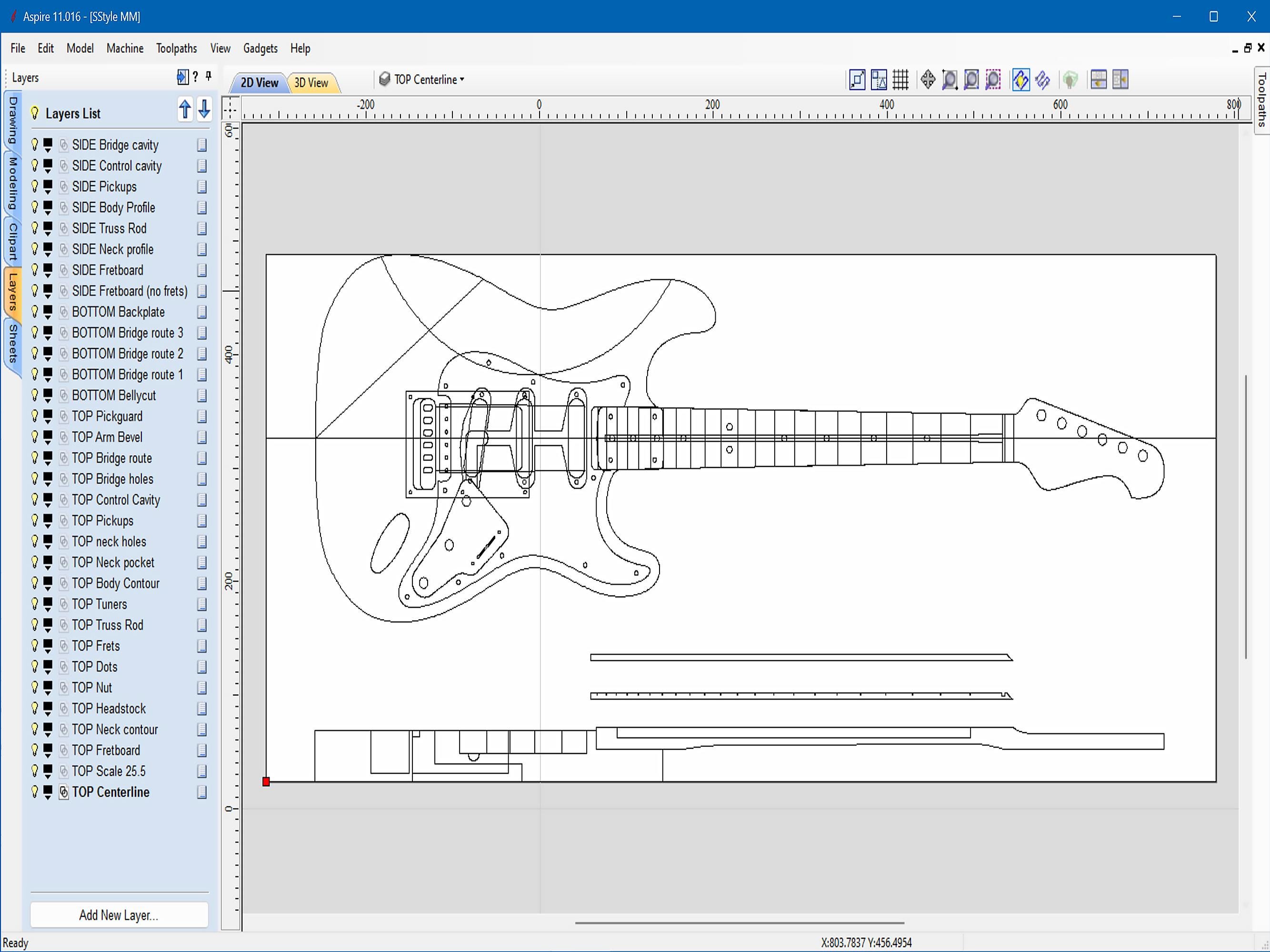
Task: Activate the Zoom Box tool
Action: pyautogui.click(x=949, y=80)
